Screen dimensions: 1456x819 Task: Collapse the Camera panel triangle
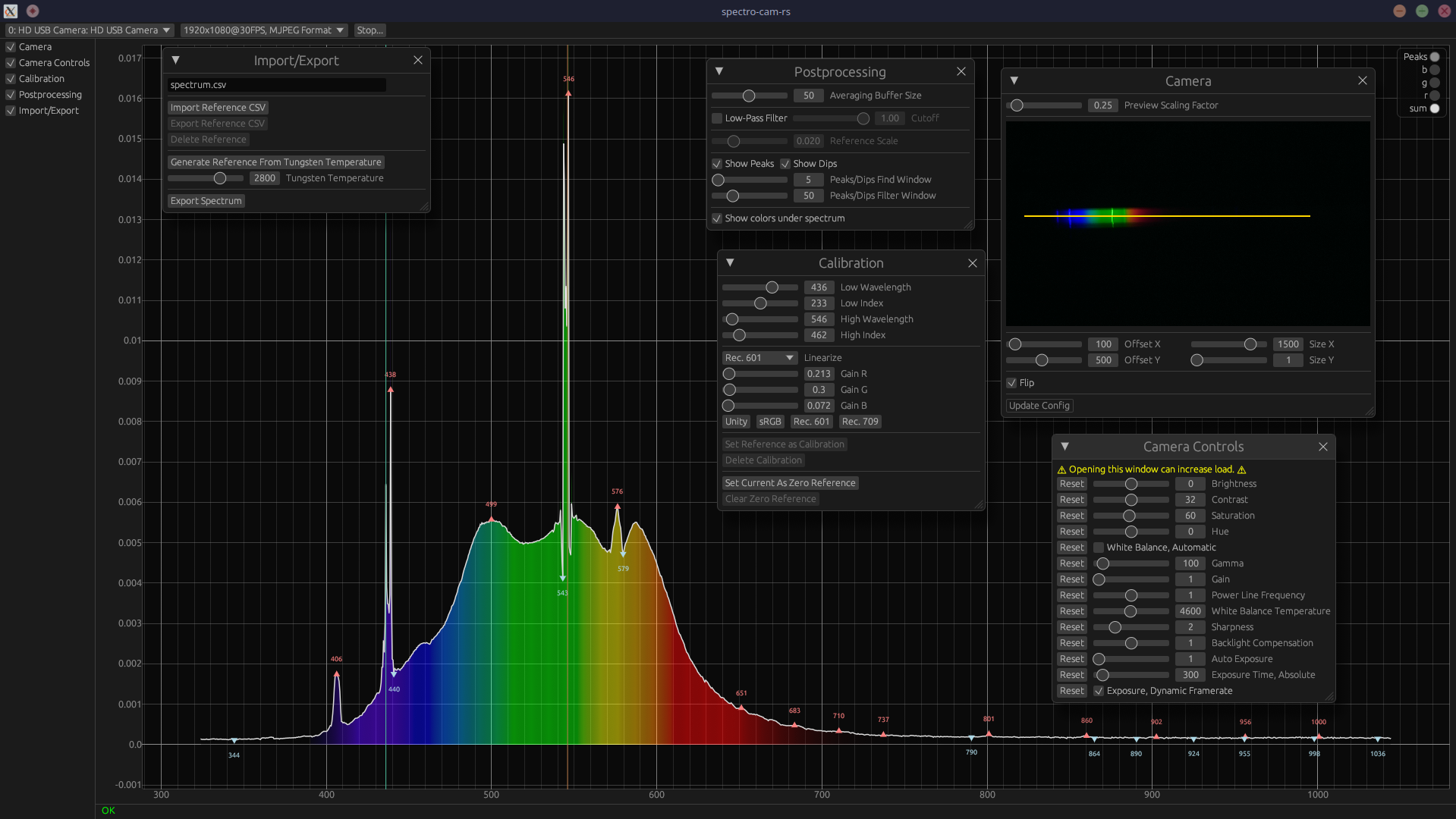pos(1014,80)
